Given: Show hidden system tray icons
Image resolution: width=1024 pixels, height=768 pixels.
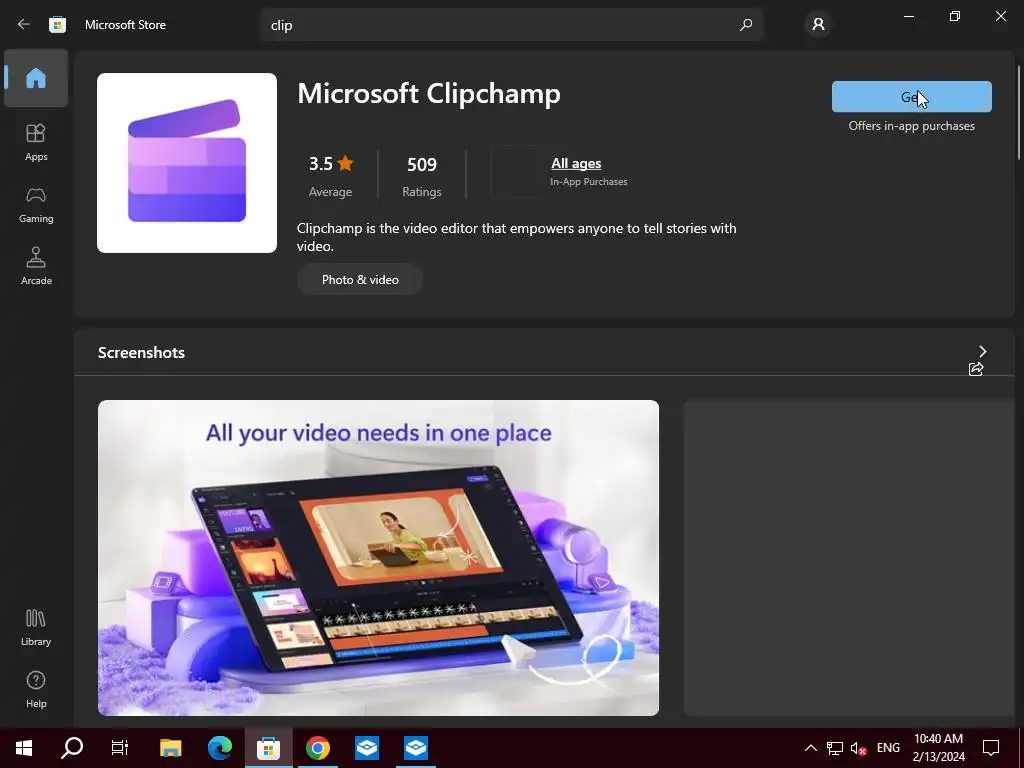Looking at the screenshot, I should point(810,748).
